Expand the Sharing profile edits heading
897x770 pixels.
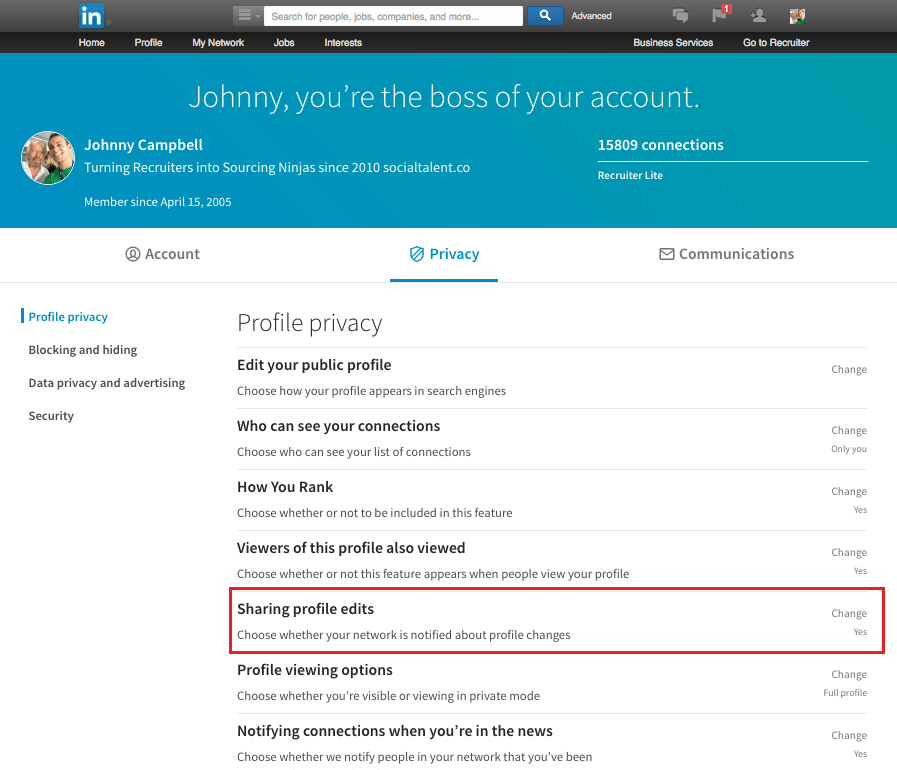click(x=305, y=609)
